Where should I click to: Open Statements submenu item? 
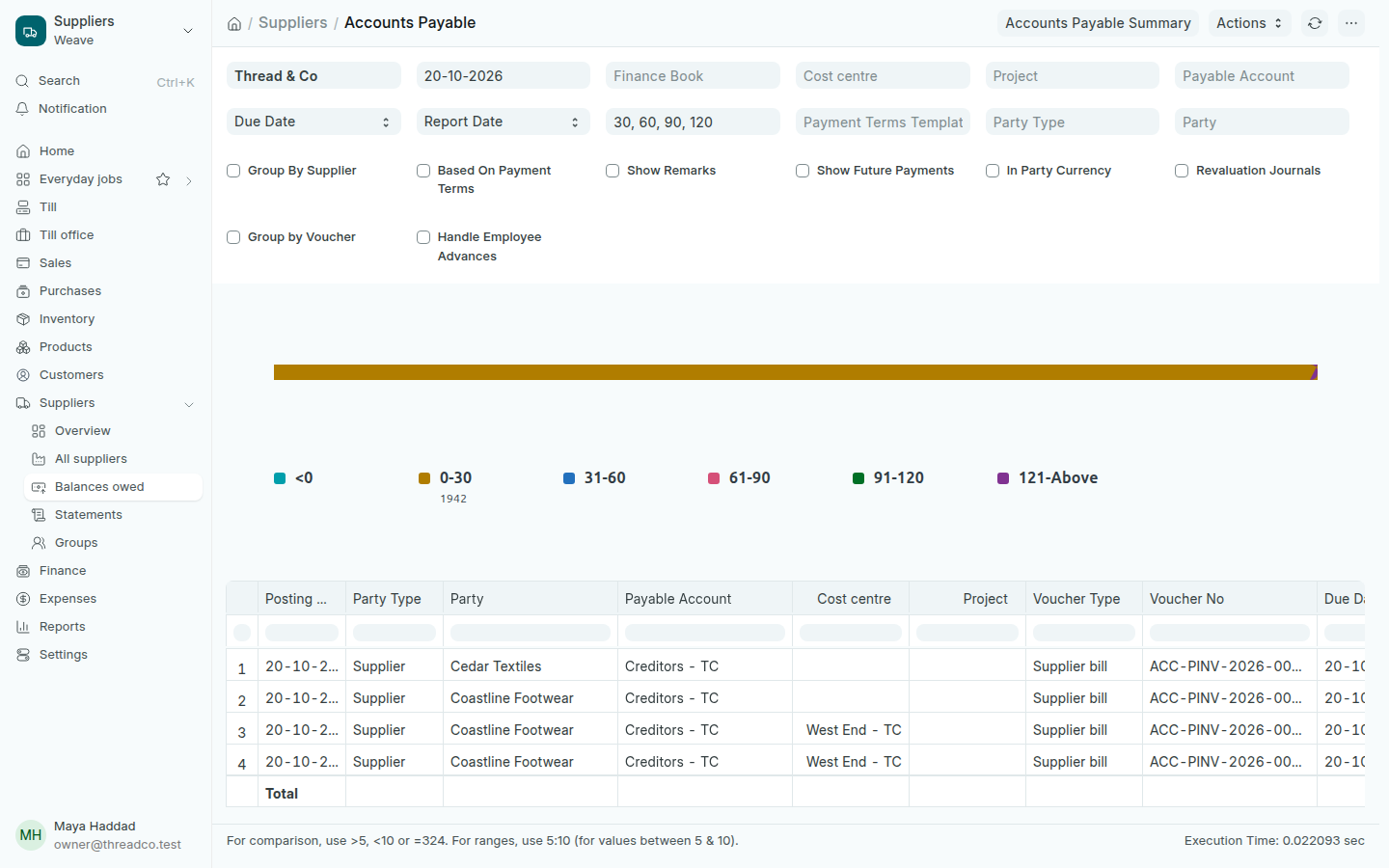point(88,515)
